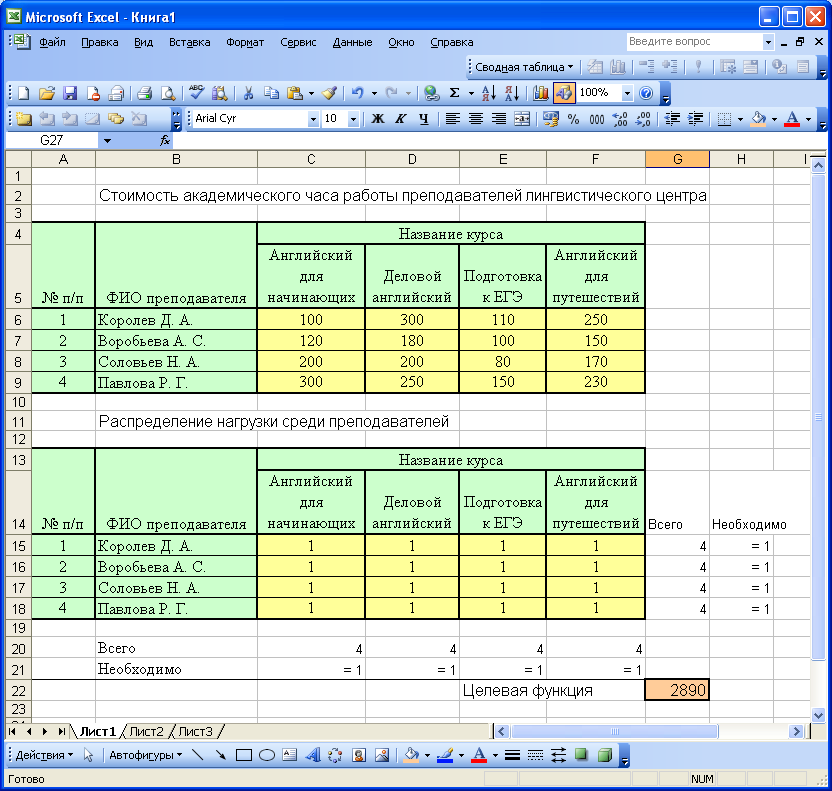Click the Merge and Center icon
Viewport: 832px width, 791px height.
[x=522, y=119]
